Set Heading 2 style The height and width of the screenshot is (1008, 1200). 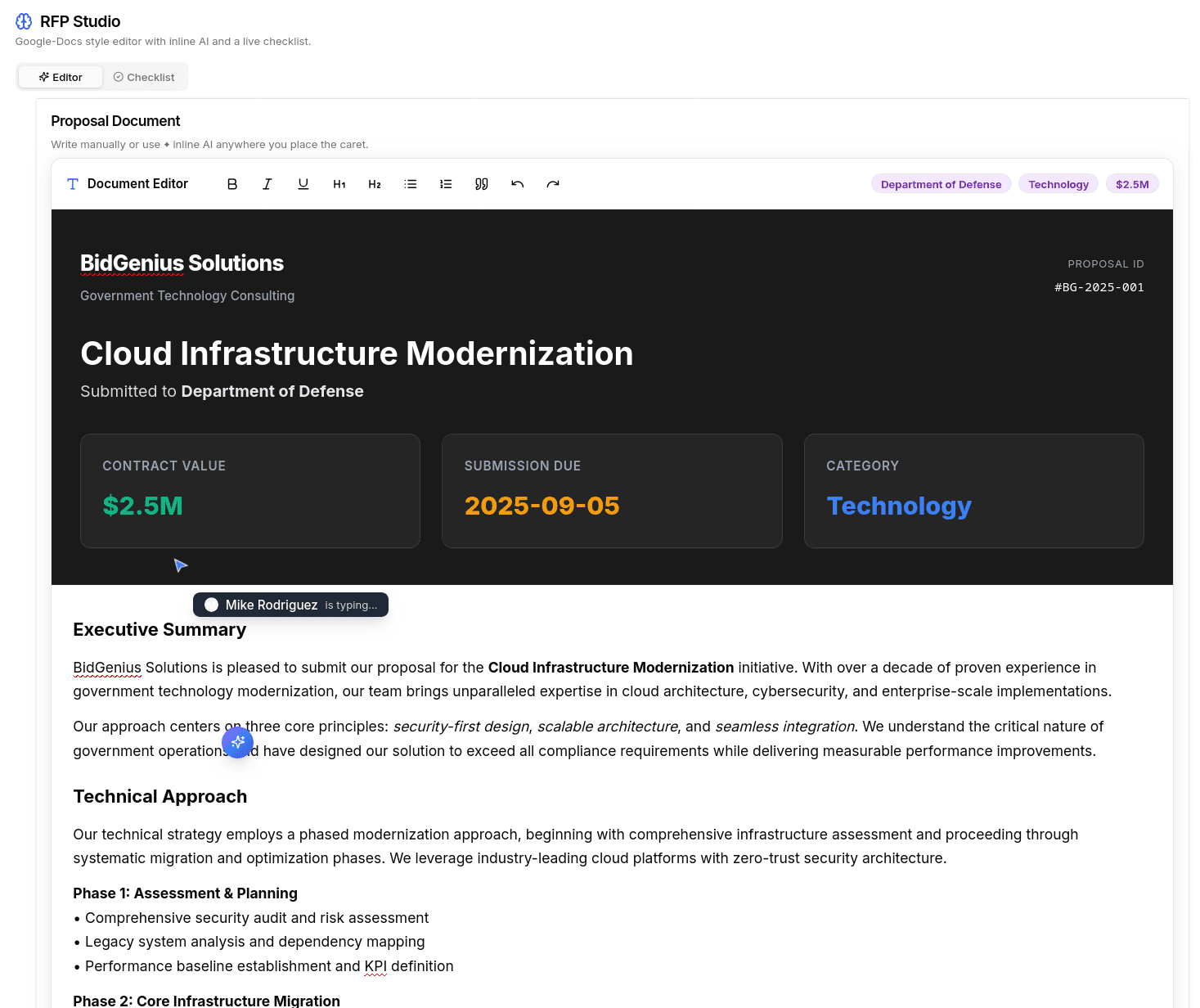click(x=375, y=184)
